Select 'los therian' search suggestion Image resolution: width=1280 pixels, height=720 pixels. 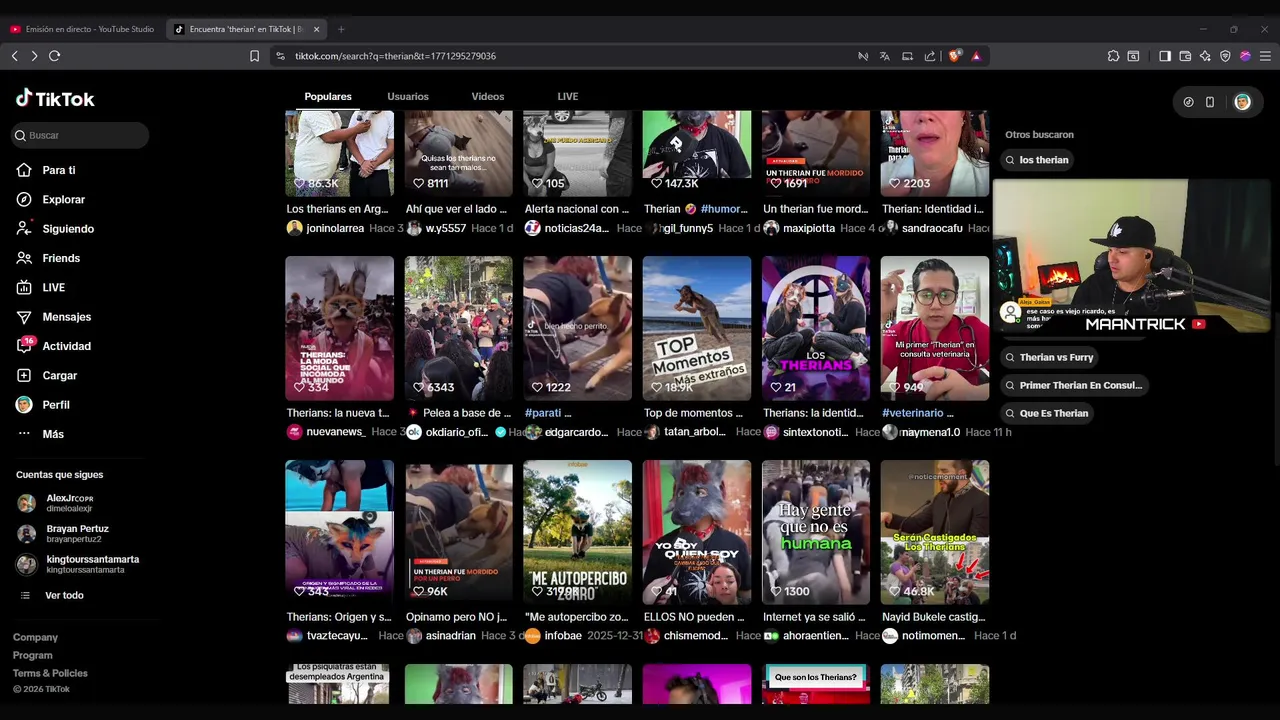(1037, 160)
